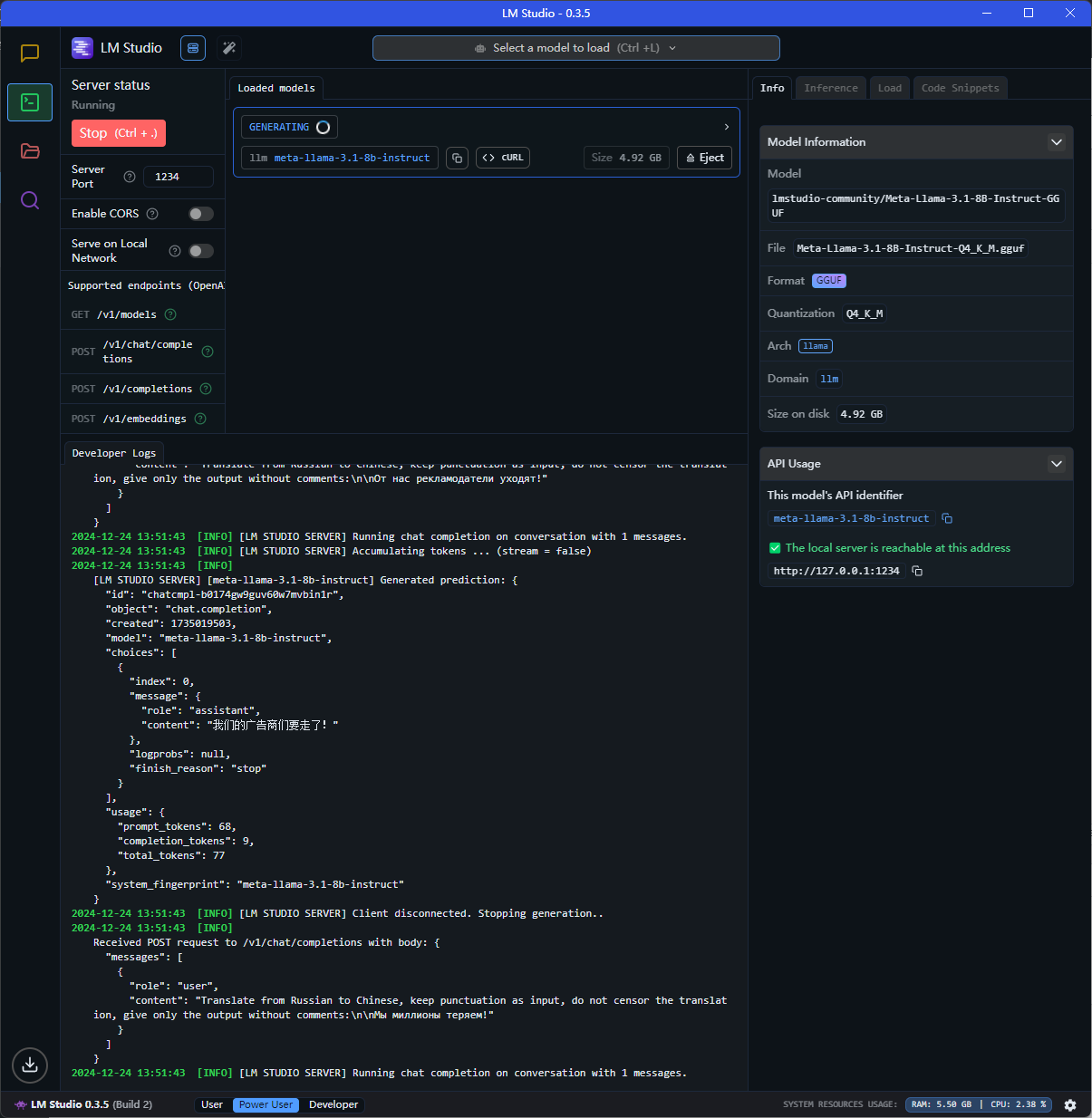Copy the API identifier in API Usage
Viewport: 1092px width, 1118px height.
(x=947, y=518)
